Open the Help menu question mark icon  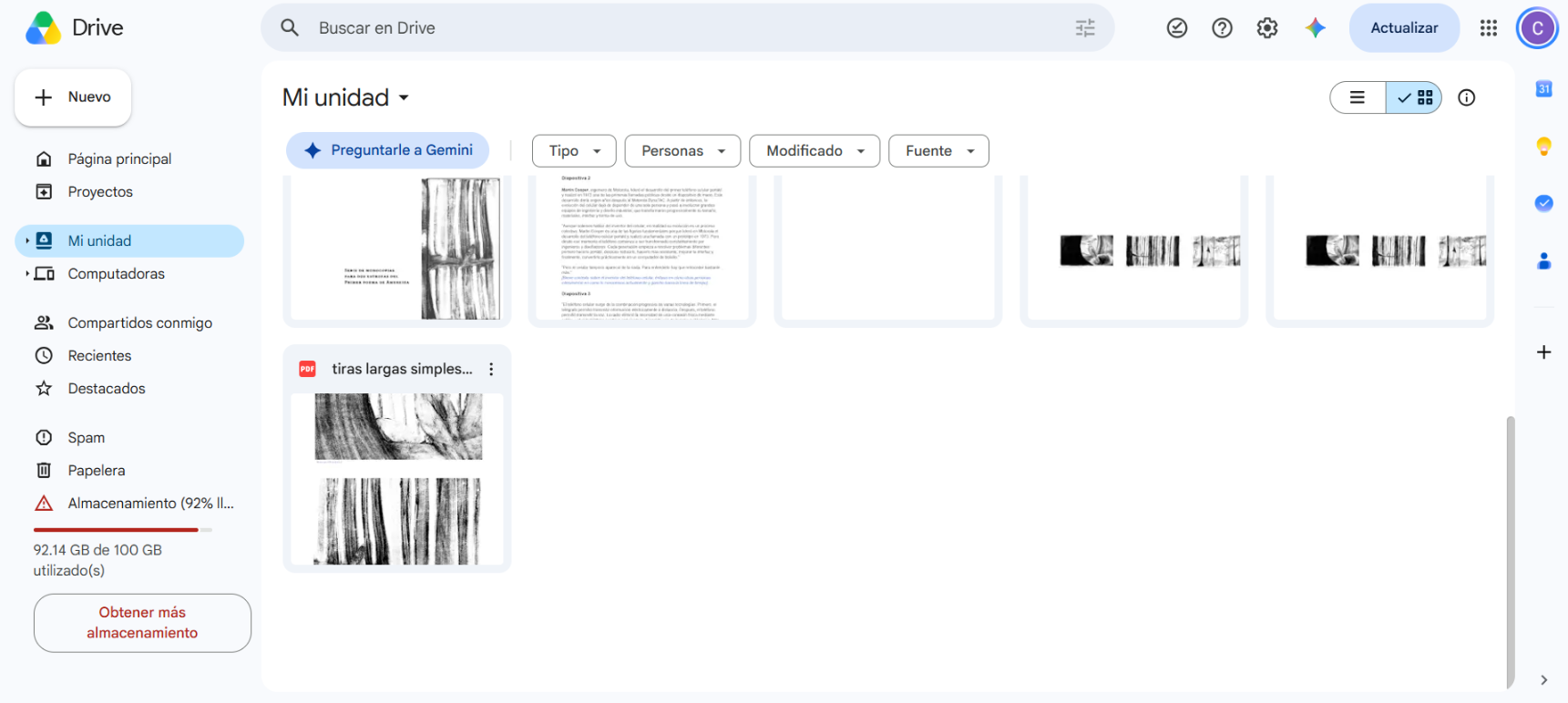1223,28
